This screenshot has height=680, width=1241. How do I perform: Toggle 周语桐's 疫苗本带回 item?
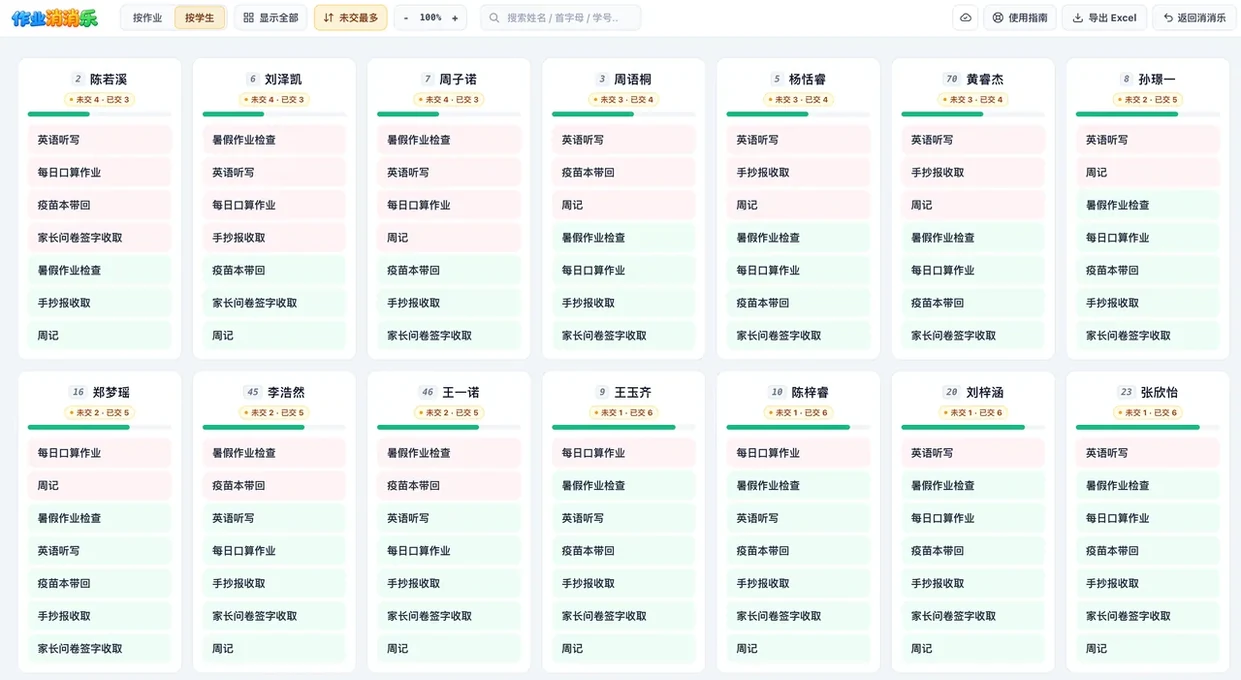pos(623,173)
